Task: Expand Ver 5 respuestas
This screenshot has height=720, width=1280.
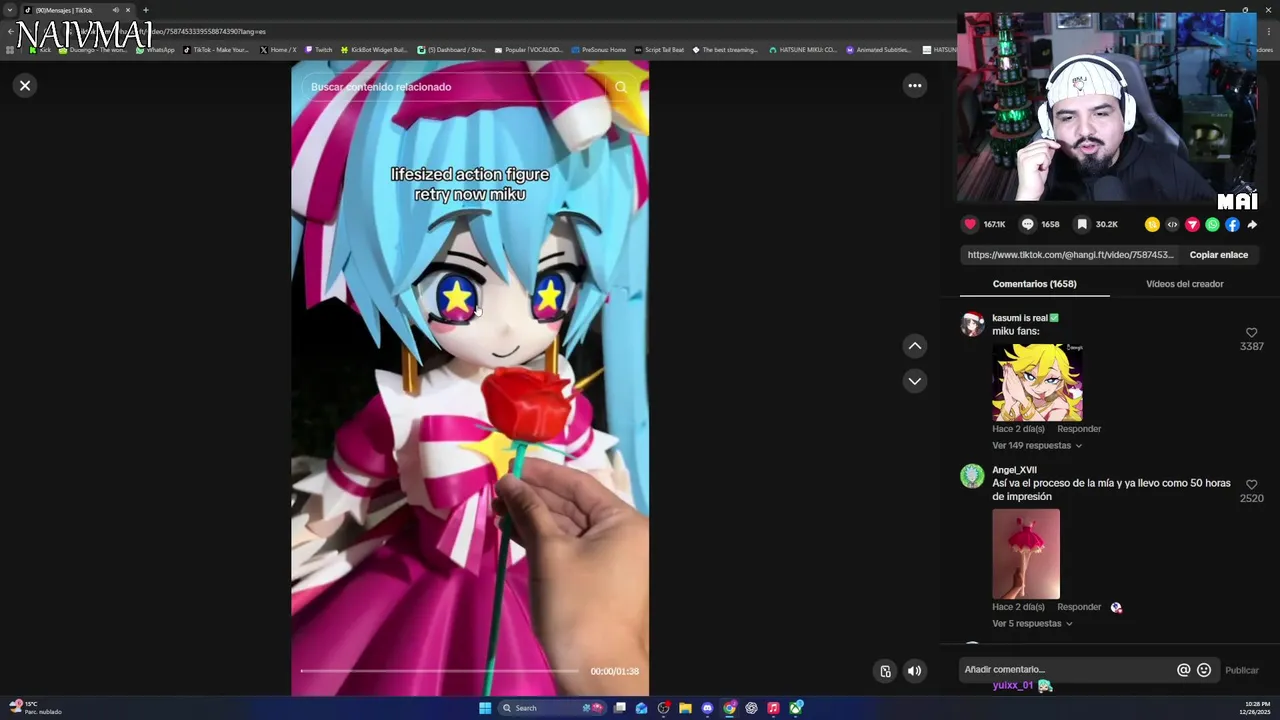Action: click(x=1032, y=624)
